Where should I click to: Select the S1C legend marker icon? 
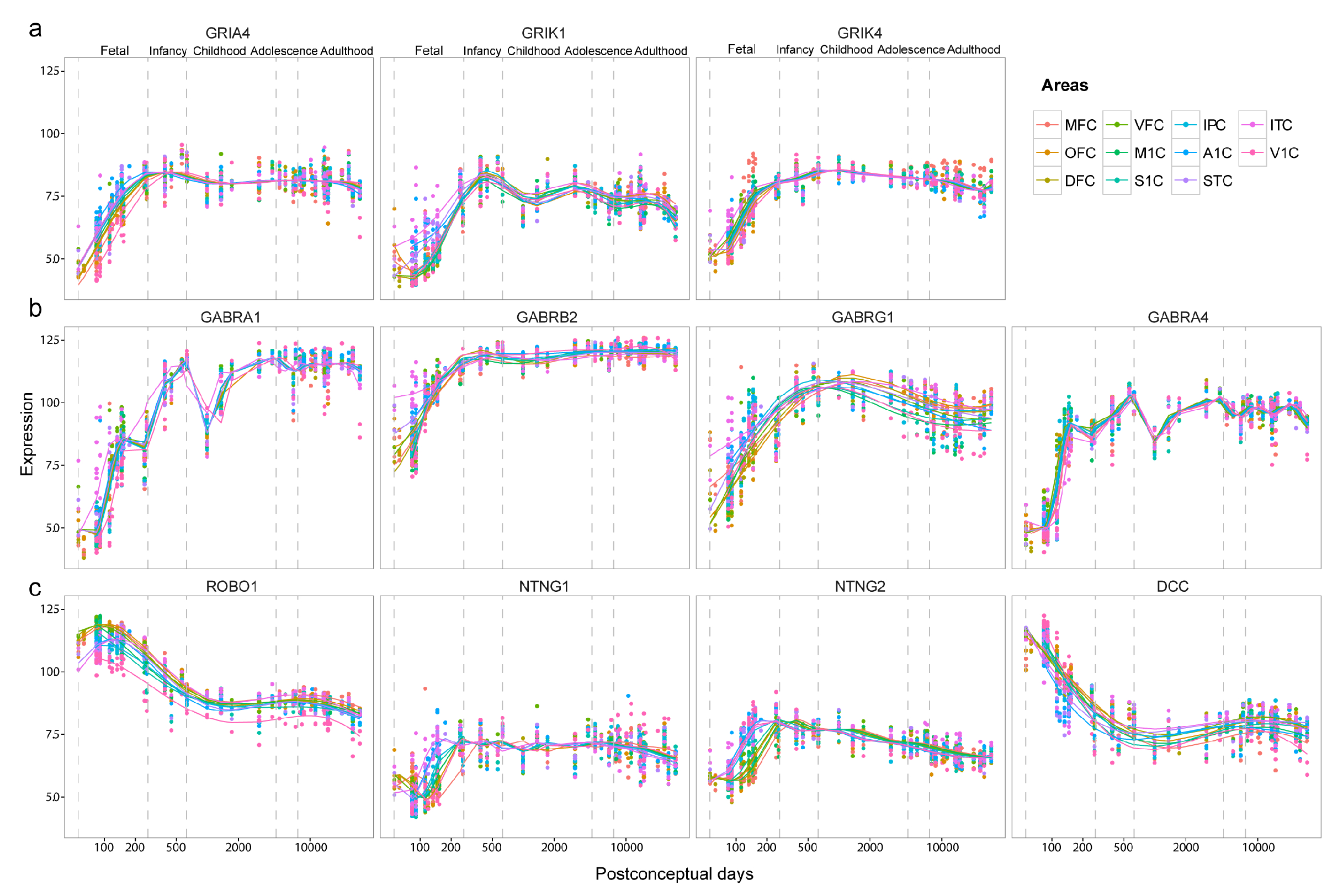point(1117,181)
